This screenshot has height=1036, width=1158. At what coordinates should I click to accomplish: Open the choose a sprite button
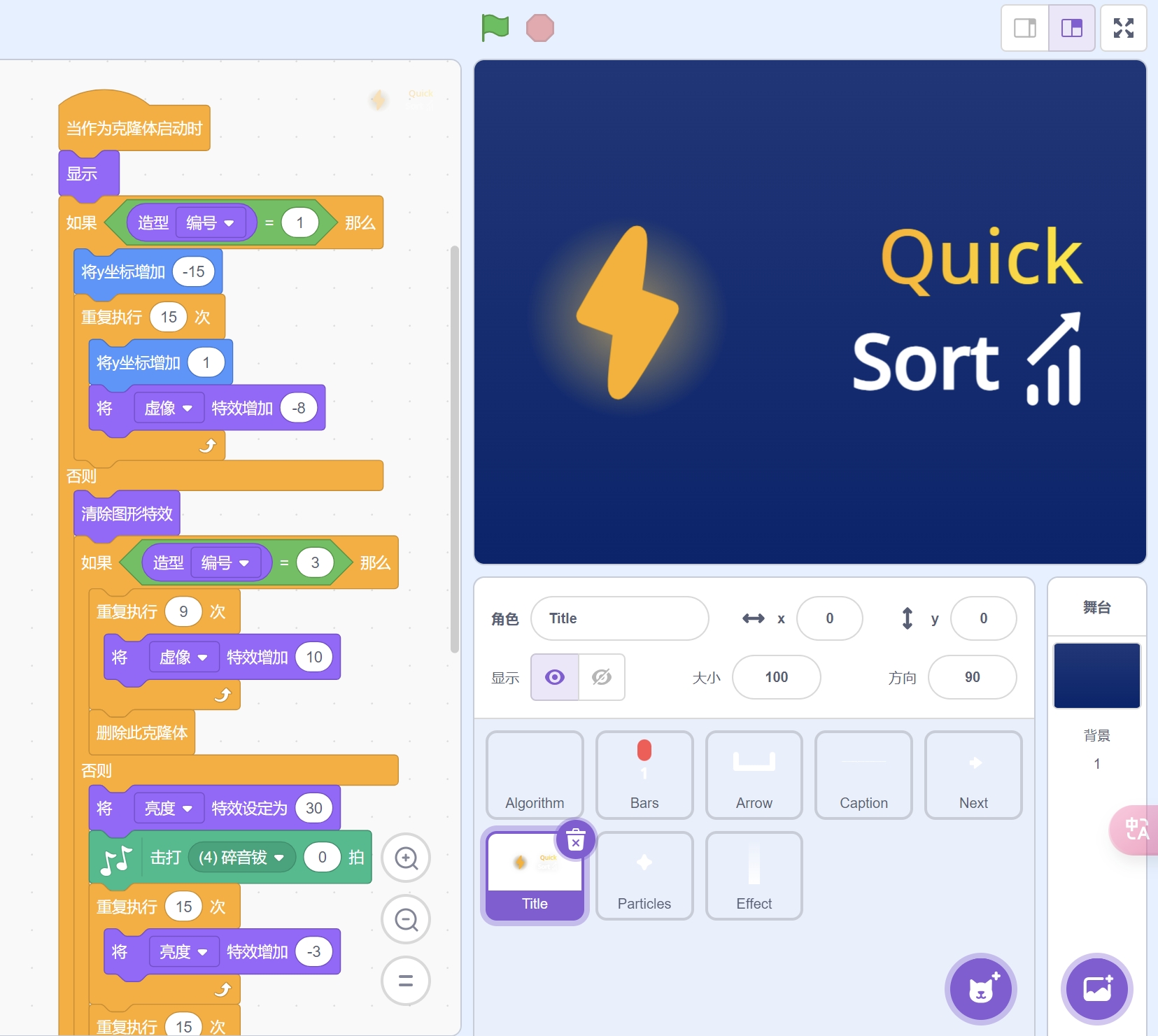pyautogui.click(x=981, y=988)
